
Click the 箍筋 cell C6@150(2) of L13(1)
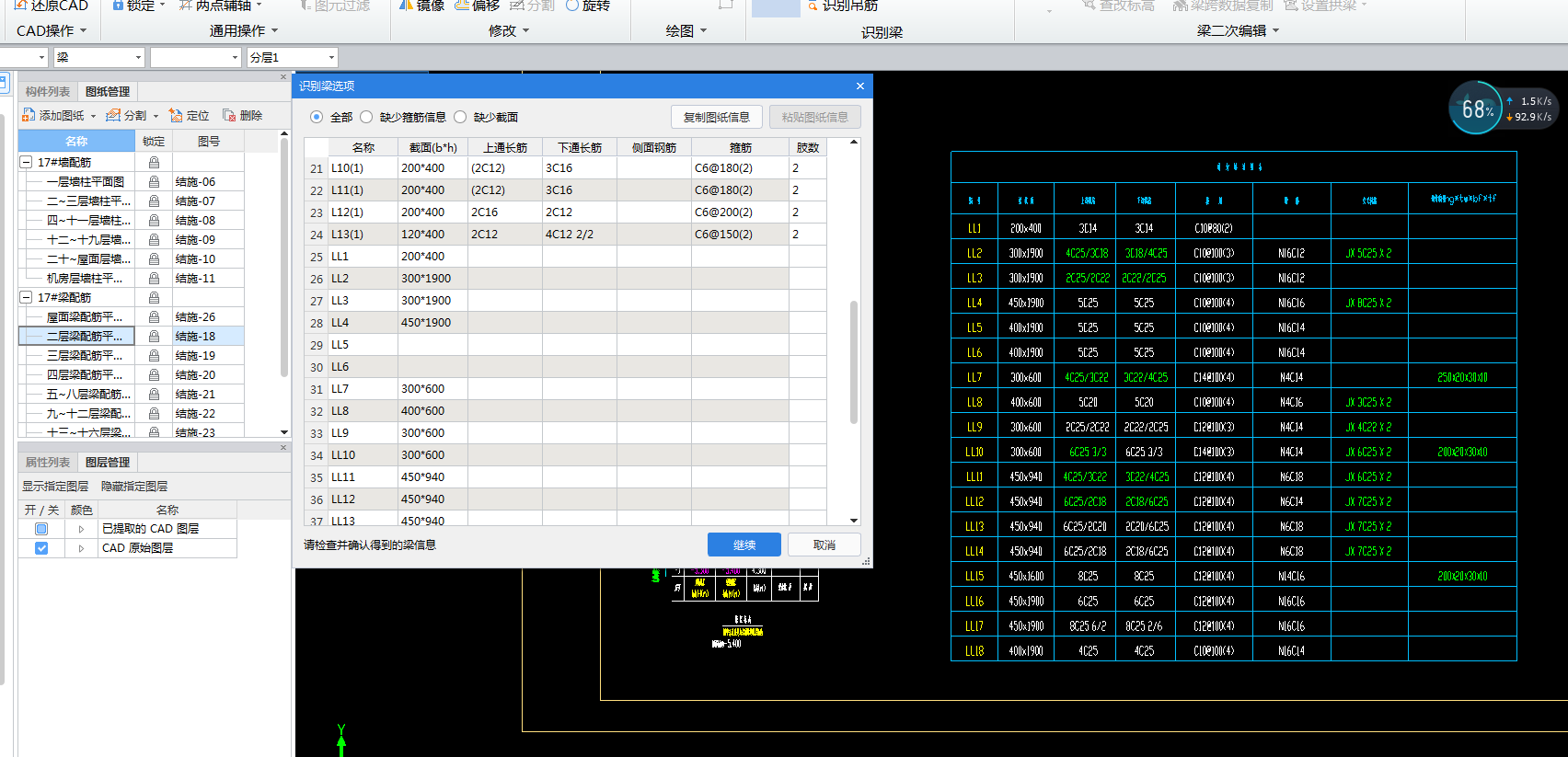[740, 234]
